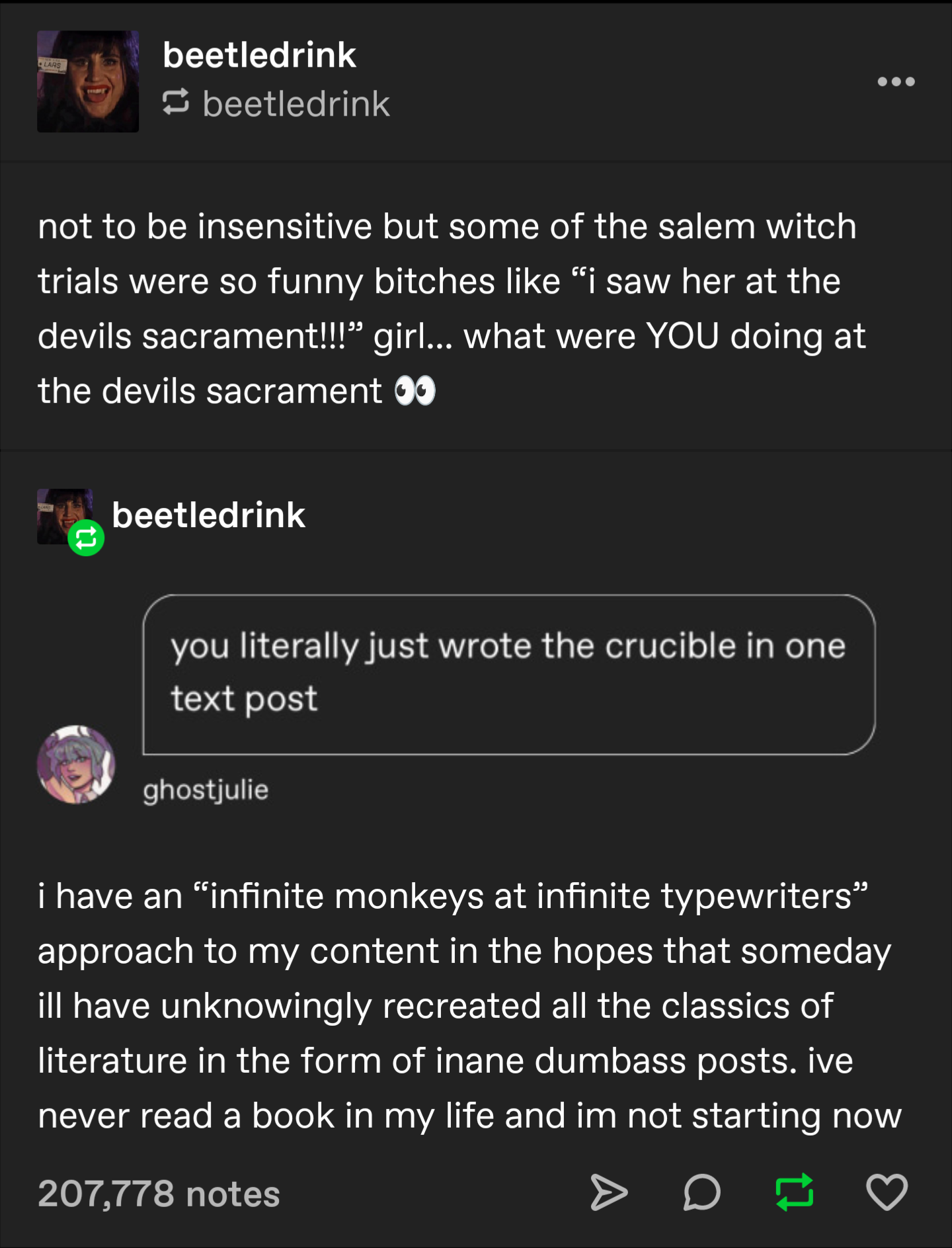The width and height of the screenshot is (952, 1248).
Task: Click the paper plane share icon
Action: click(x=608, y=1192)
